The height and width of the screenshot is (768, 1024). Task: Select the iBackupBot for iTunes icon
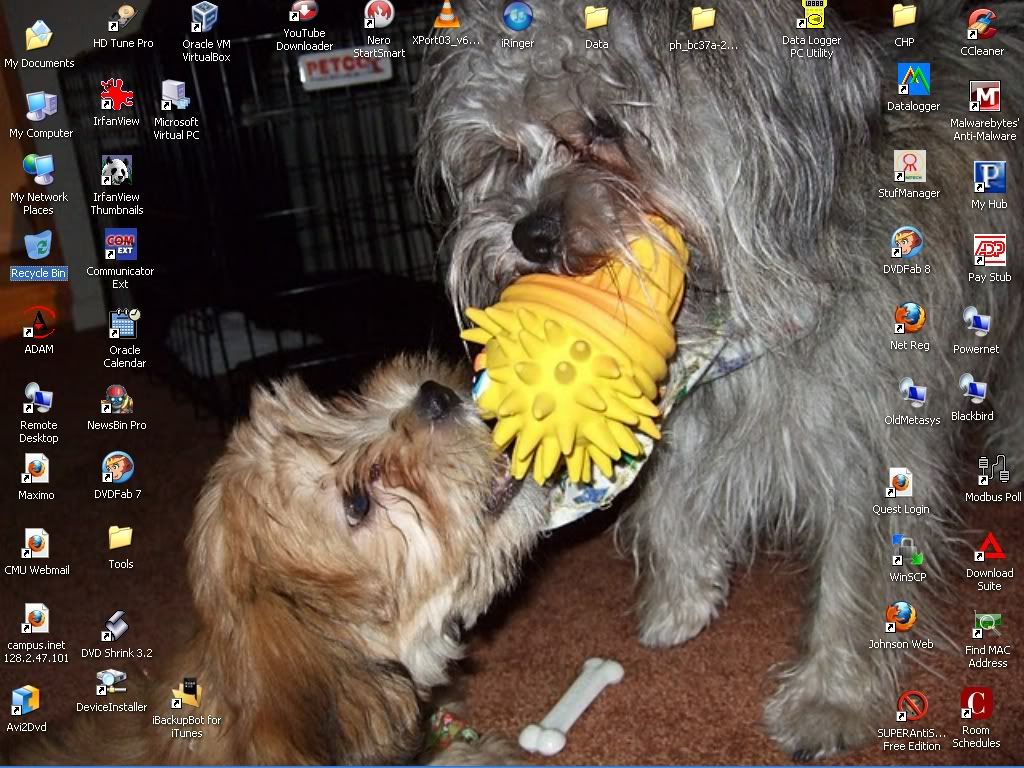tap(186, 693)
